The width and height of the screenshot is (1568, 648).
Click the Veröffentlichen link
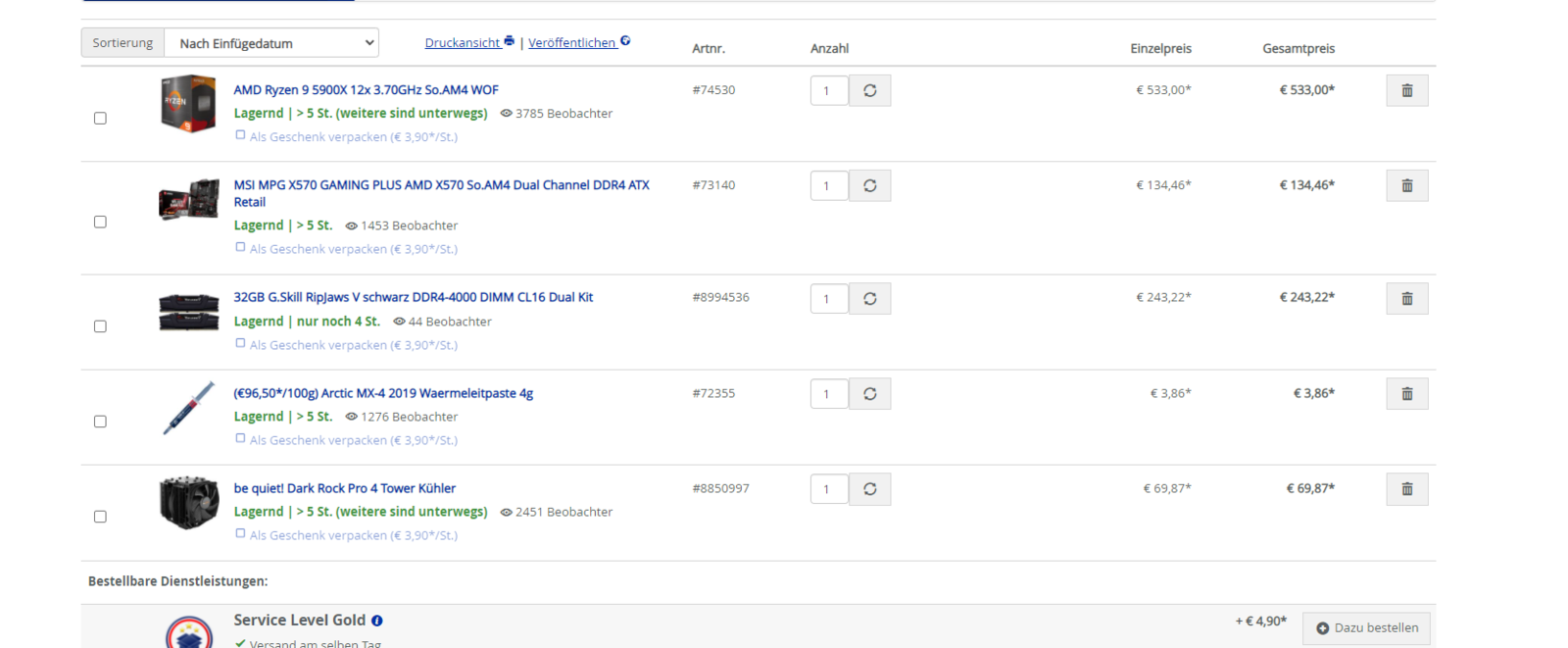click(x=572, y=43)
